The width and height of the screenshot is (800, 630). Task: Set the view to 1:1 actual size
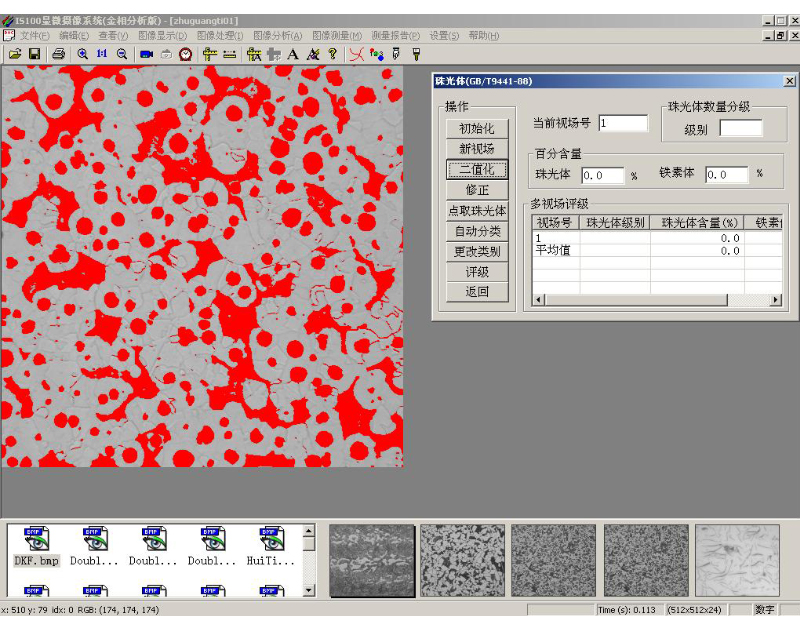[x=102, y=54]
